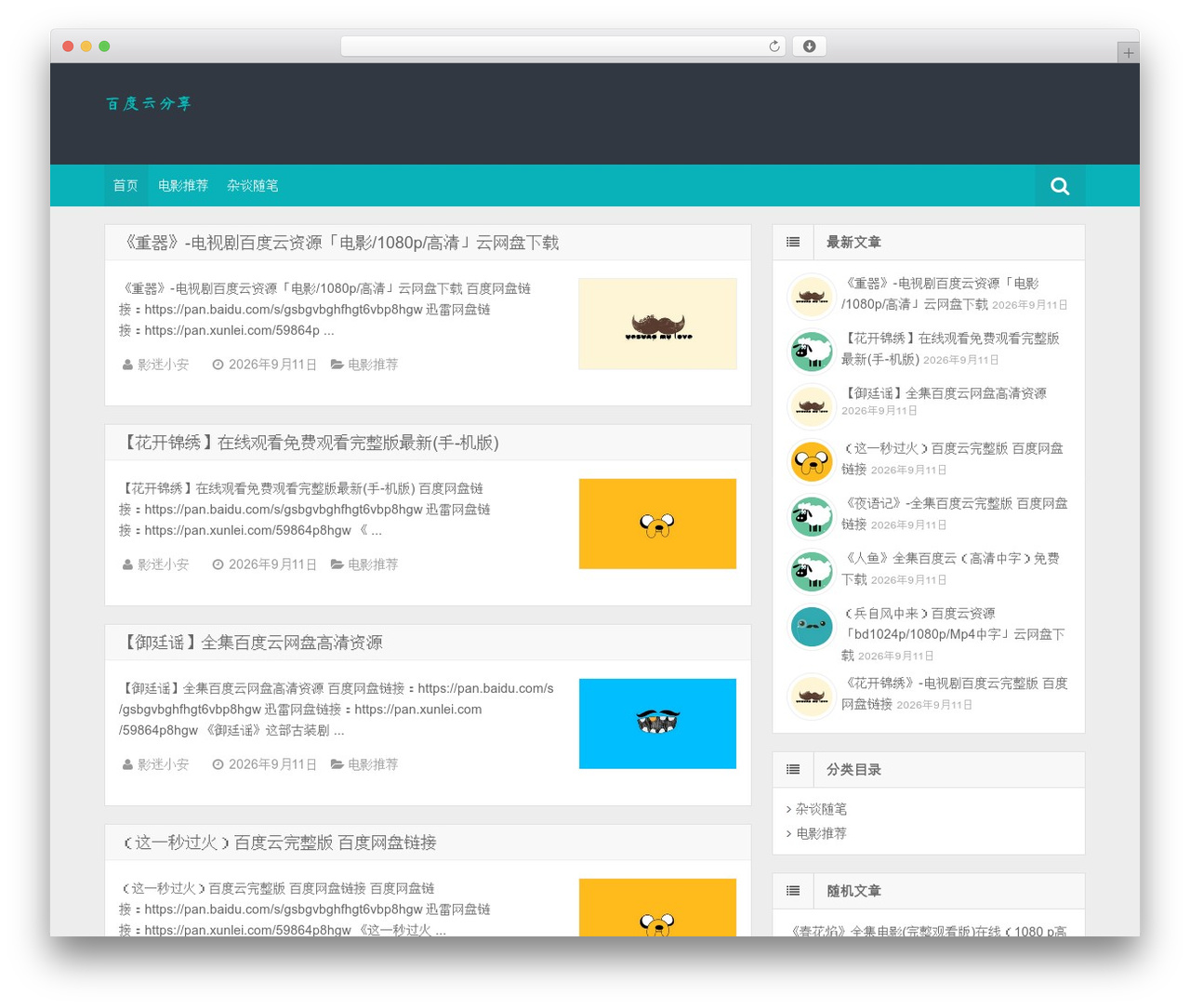Viewport: 1190px width, 1008px height.
Task: Click the sheep avatar beside sidebar 【花开锦绣】 post
Action: click(x=812, y=351)
